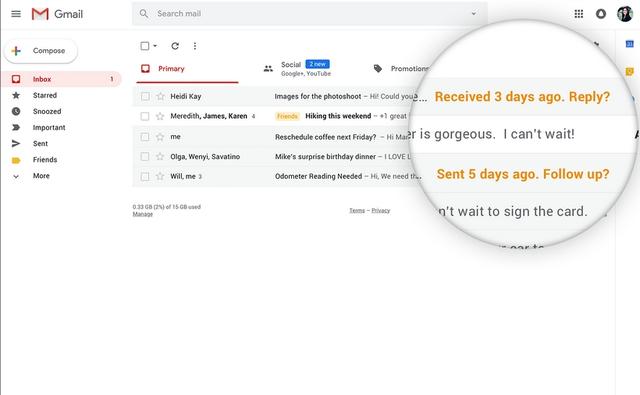Image resolution: width=640 pixels, height=395 pixels.
Task: Click the Friends tag on Hiking email
Action: [287, 116]
